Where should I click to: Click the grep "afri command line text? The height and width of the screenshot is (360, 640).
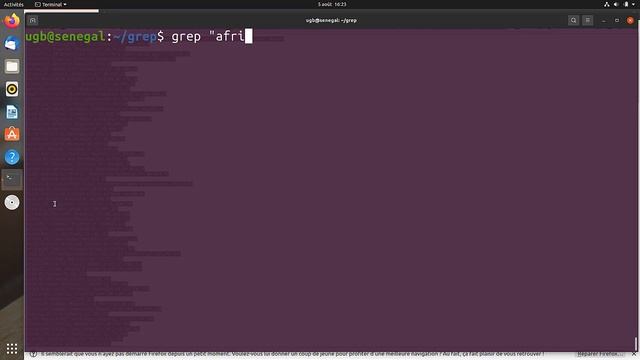208,36
